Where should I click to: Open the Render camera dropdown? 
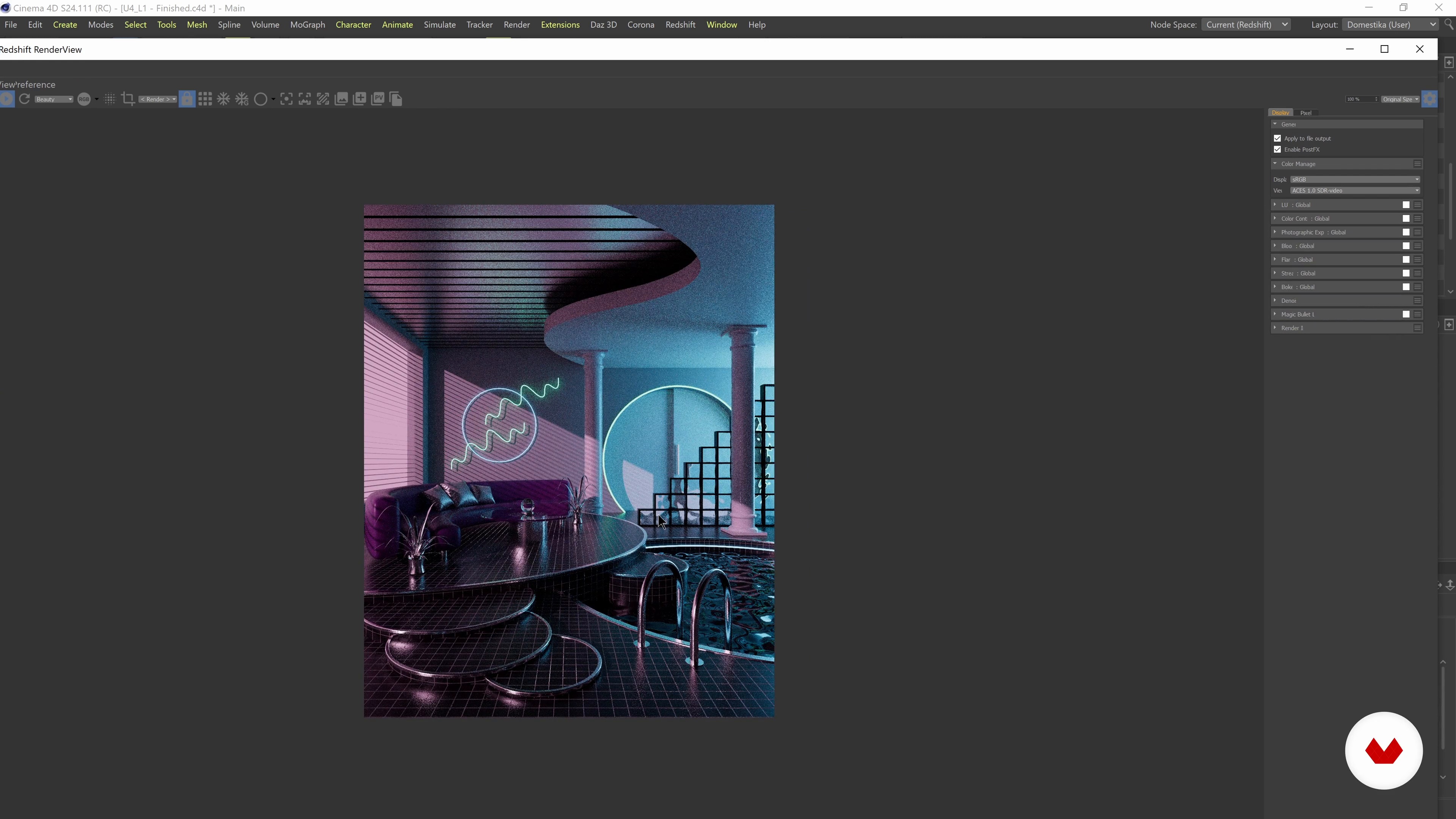(158, 99)
